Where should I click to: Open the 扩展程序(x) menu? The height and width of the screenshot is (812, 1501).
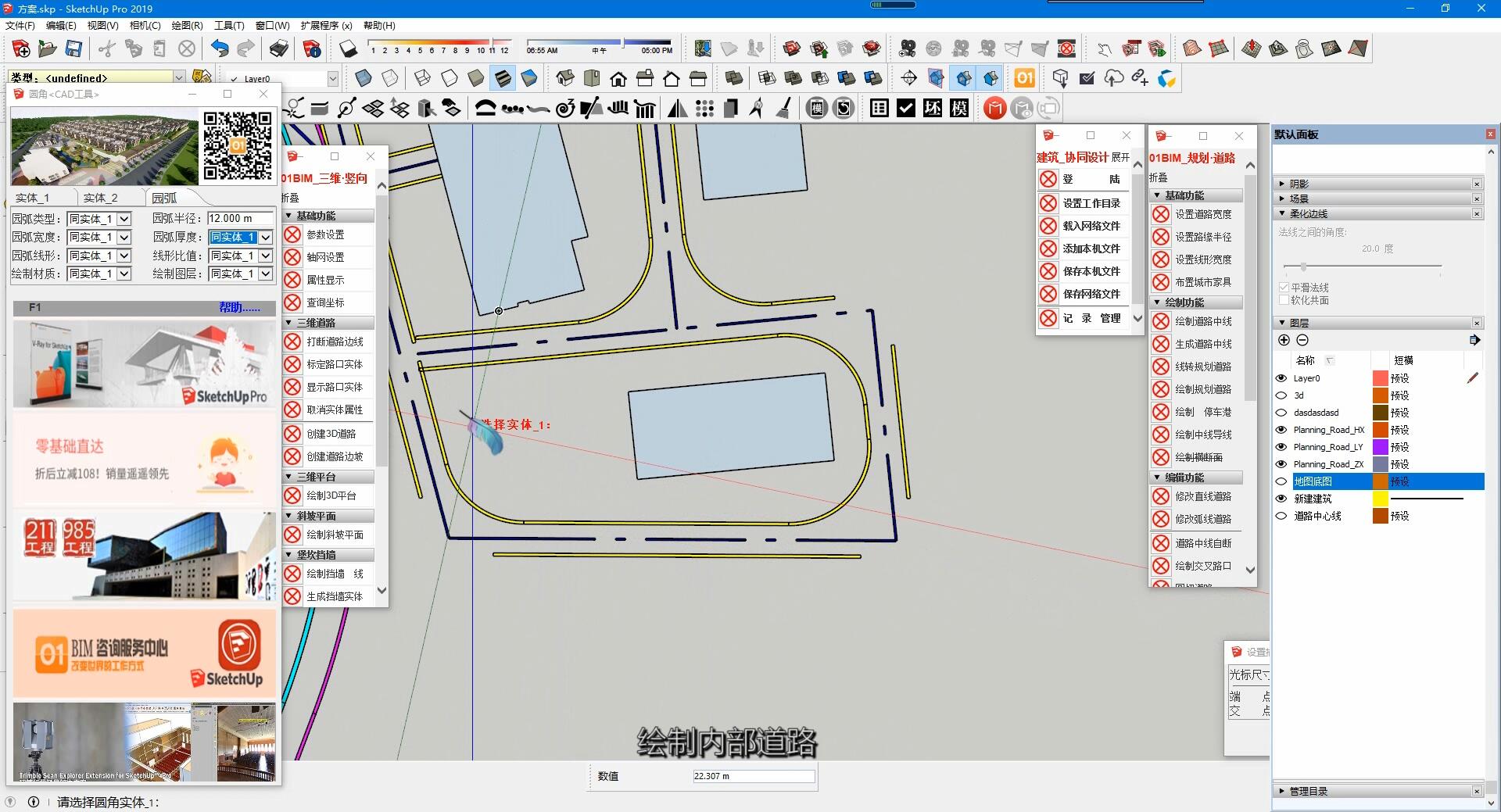pos(326,26)
